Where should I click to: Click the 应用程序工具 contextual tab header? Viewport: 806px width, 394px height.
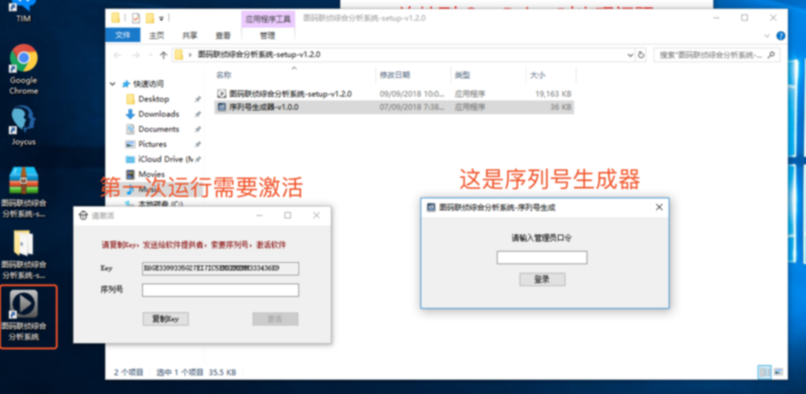pos(268,19)
